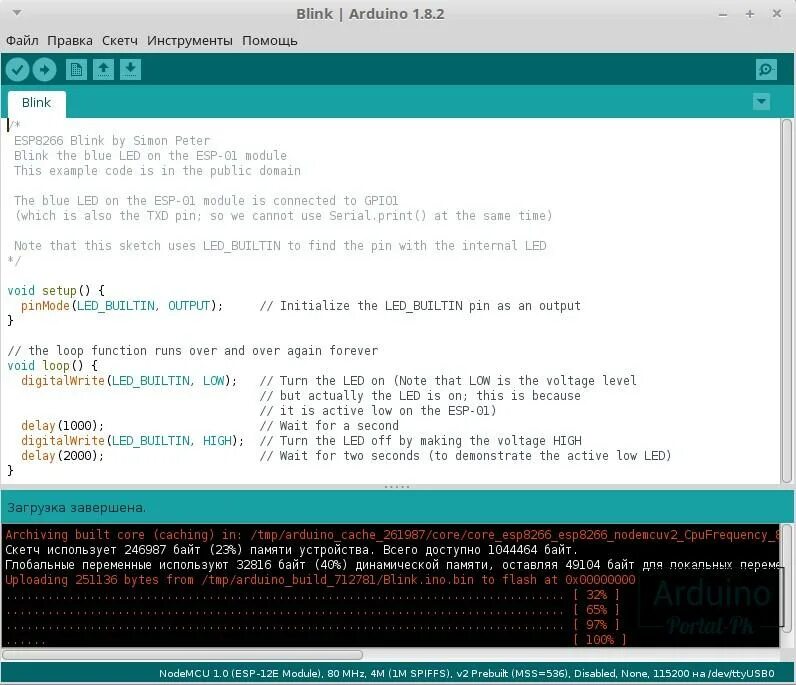796x685 pixels.
Task: Click 'digitalWrite(LED_BUILTIN, LOW);' in the code
Action: click(129, 381)
